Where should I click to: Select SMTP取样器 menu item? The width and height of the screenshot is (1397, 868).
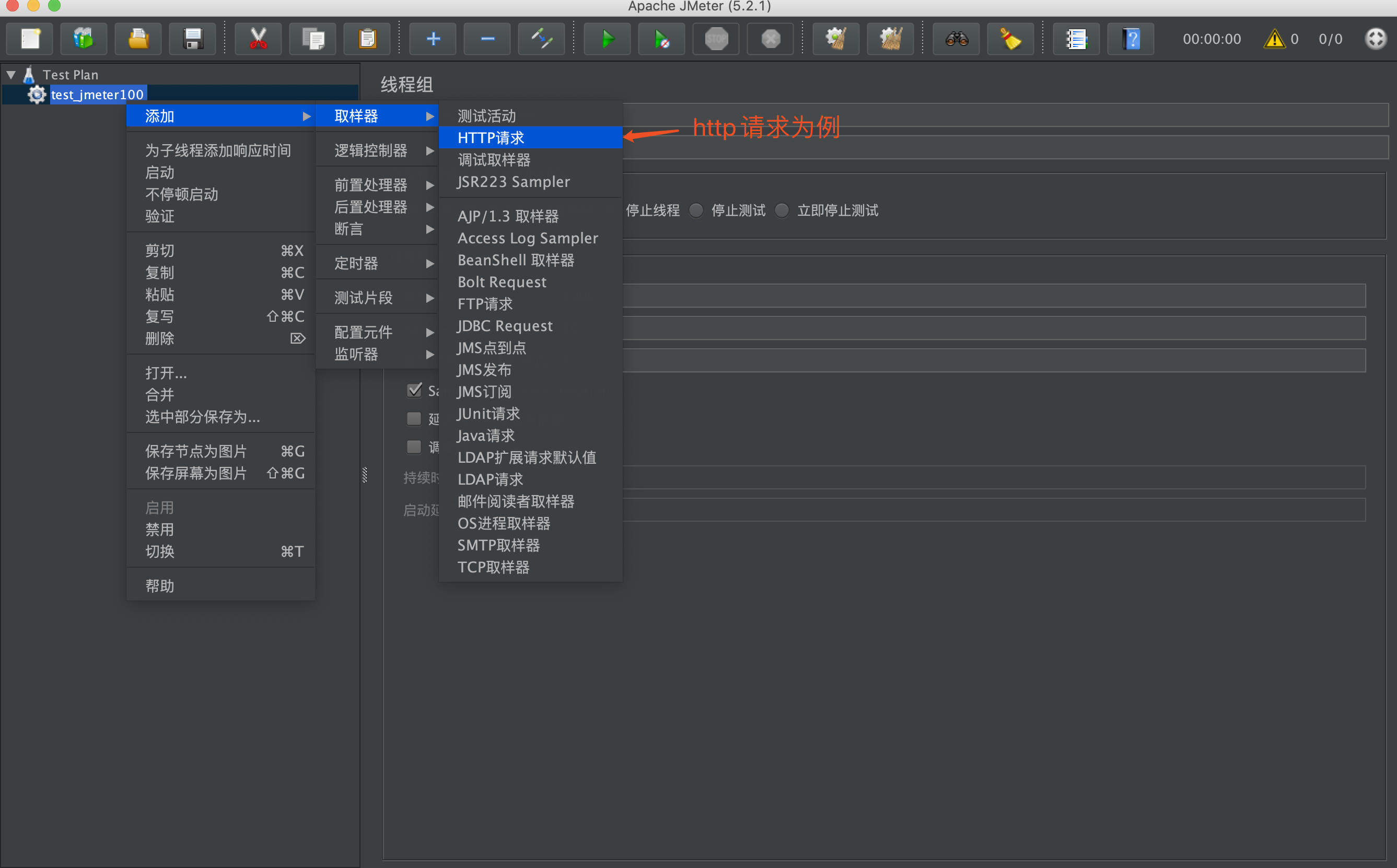point(531,545)
